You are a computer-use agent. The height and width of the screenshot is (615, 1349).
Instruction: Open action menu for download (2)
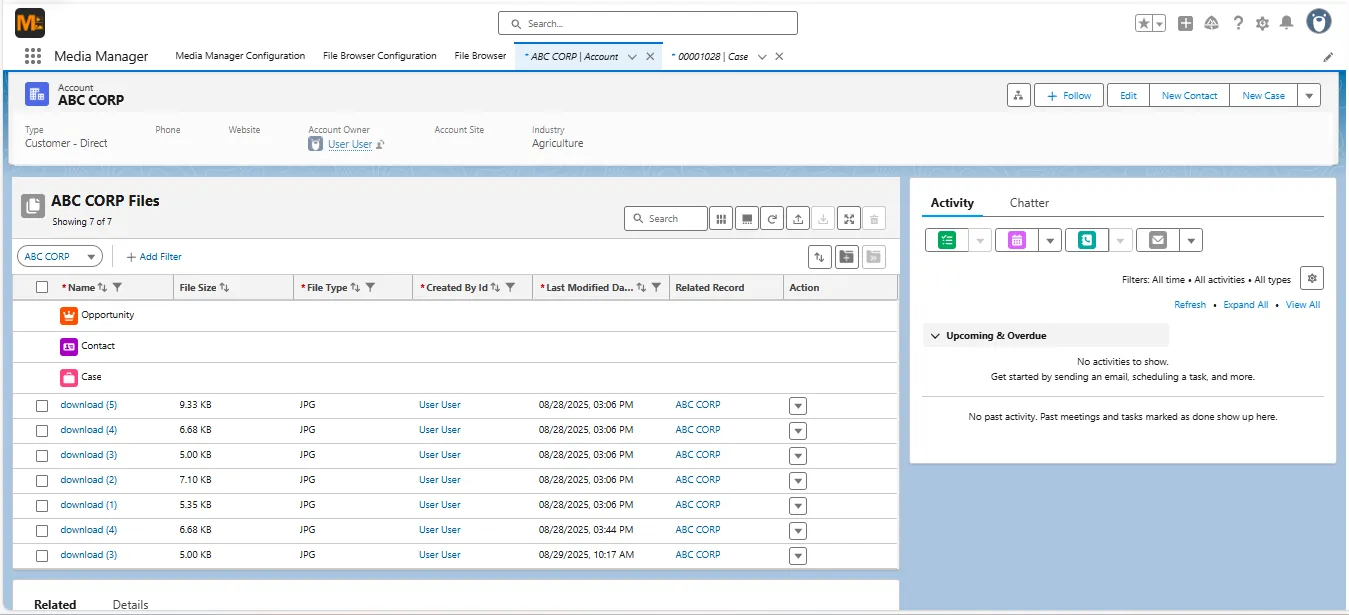tap(797, 481)
